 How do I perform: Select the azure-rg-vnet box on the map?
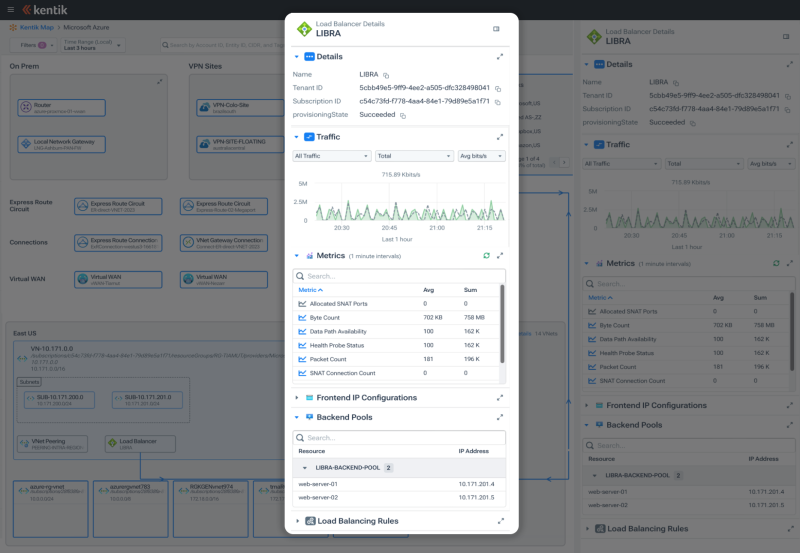pyautogui.click(x=51, y=509)
